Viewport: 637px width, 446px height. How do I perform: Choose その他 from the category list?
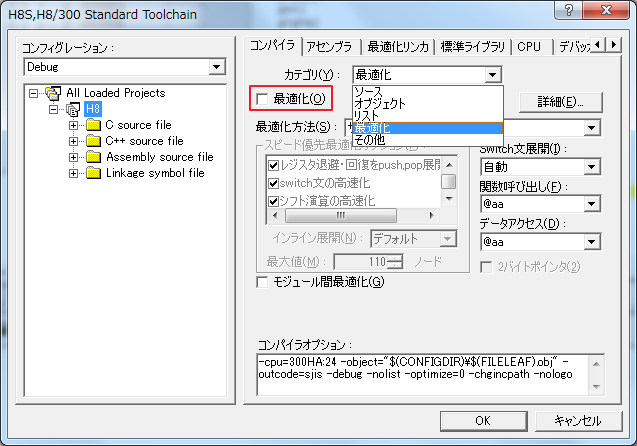pyautogui.click(x=370, y=140)
